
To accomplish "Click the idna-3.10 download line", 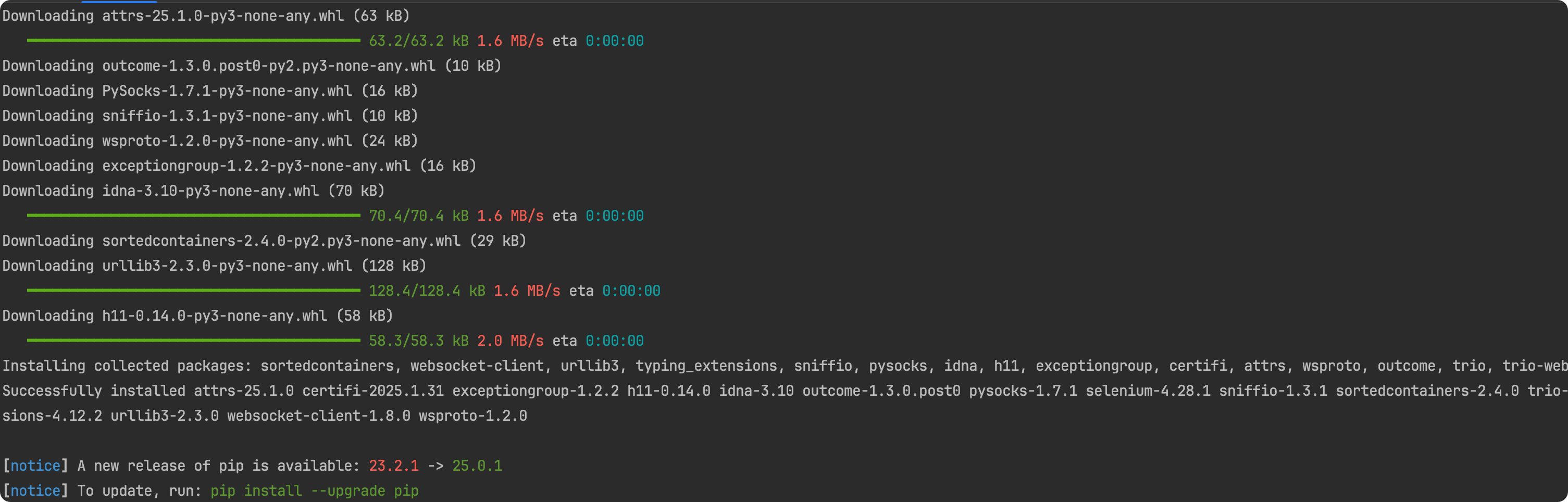I will [x=194, y=191].
